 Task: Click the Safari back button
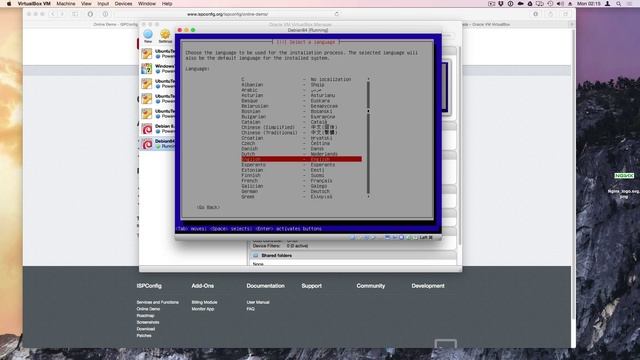[x=52, y=14]
